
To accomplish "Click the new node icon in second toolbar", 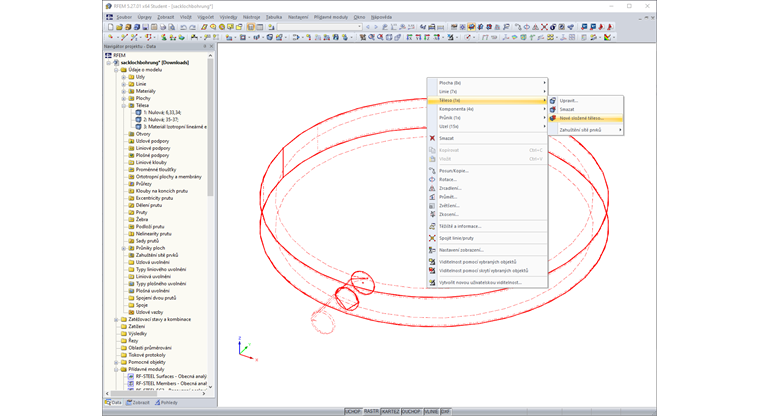I will pyautogui.click(x=111, y=37).
